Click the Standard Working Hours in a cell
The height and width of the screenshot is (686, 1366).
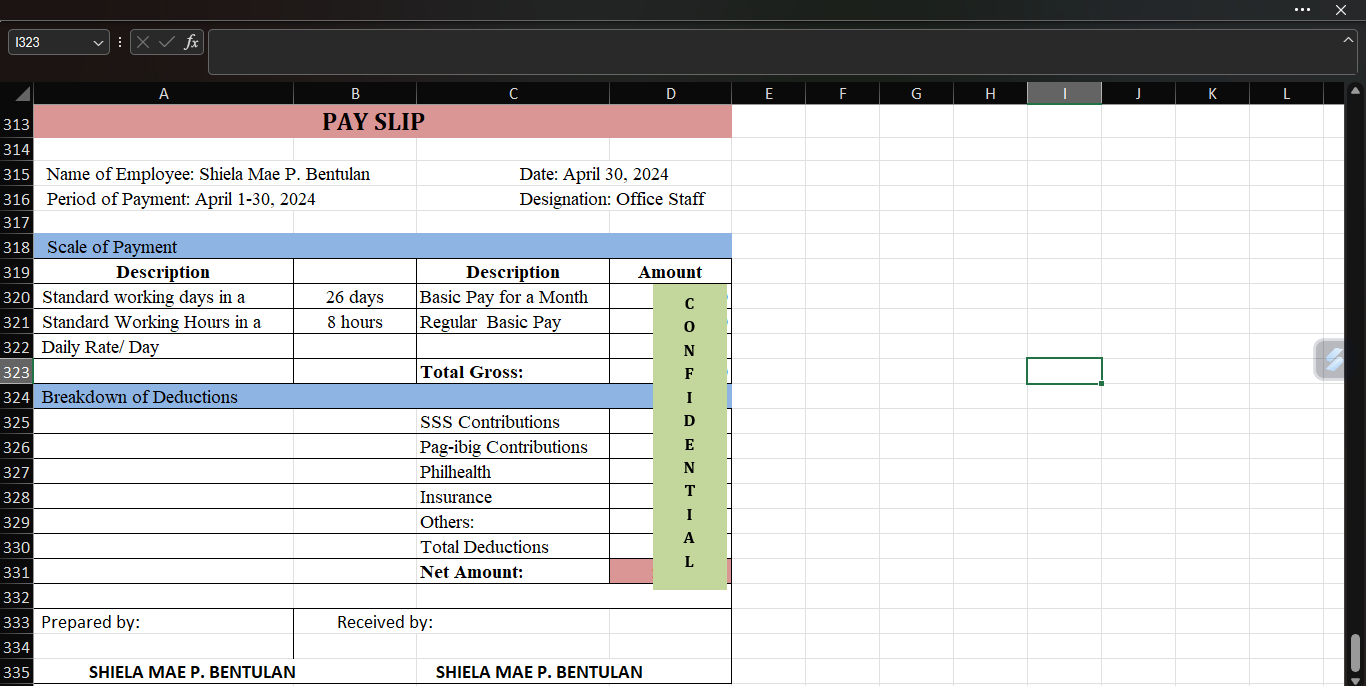pos(164,322)
